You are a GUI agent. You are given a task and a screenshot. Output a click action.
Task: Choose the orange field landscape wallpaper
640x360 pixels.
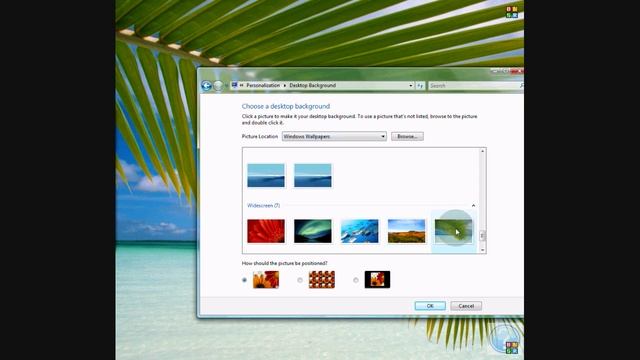(x=407, y=231)
